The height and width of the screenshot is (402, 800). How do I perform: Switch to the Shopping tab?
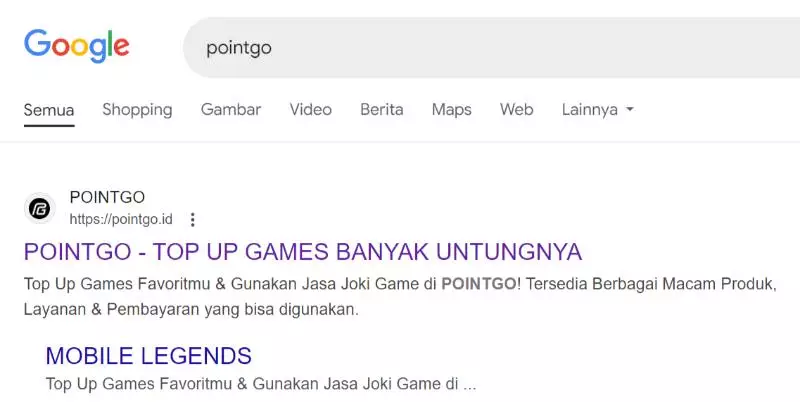point(137,110)
